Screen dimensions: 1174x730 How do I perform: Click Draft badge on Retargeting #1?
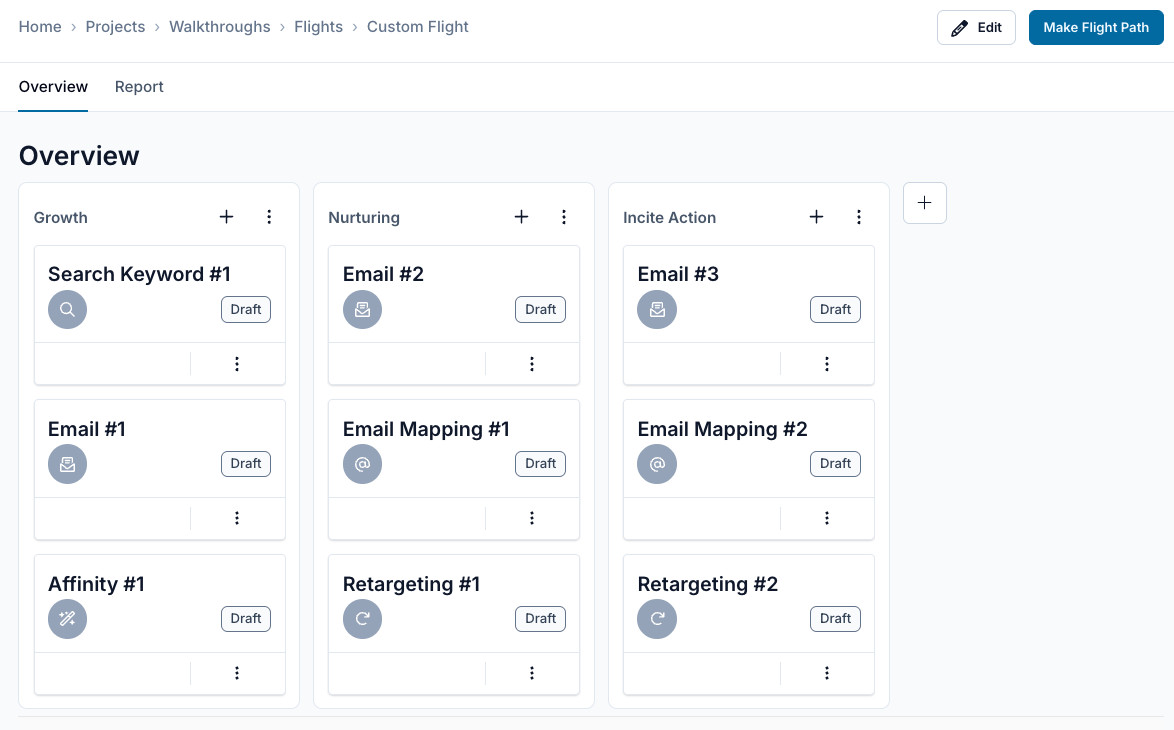541,619
